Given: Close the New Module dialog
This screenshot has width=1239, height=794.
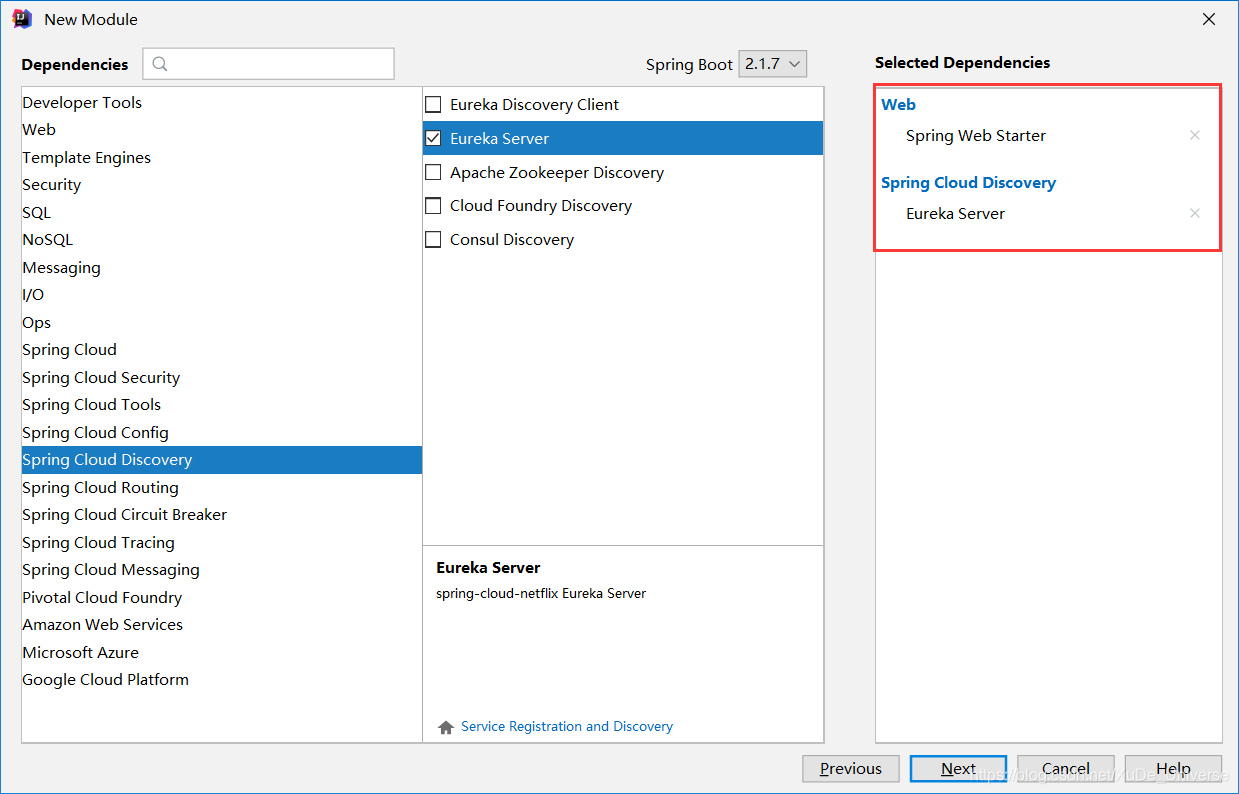Looking at the screenshot, I should (x=1209, y=19).
